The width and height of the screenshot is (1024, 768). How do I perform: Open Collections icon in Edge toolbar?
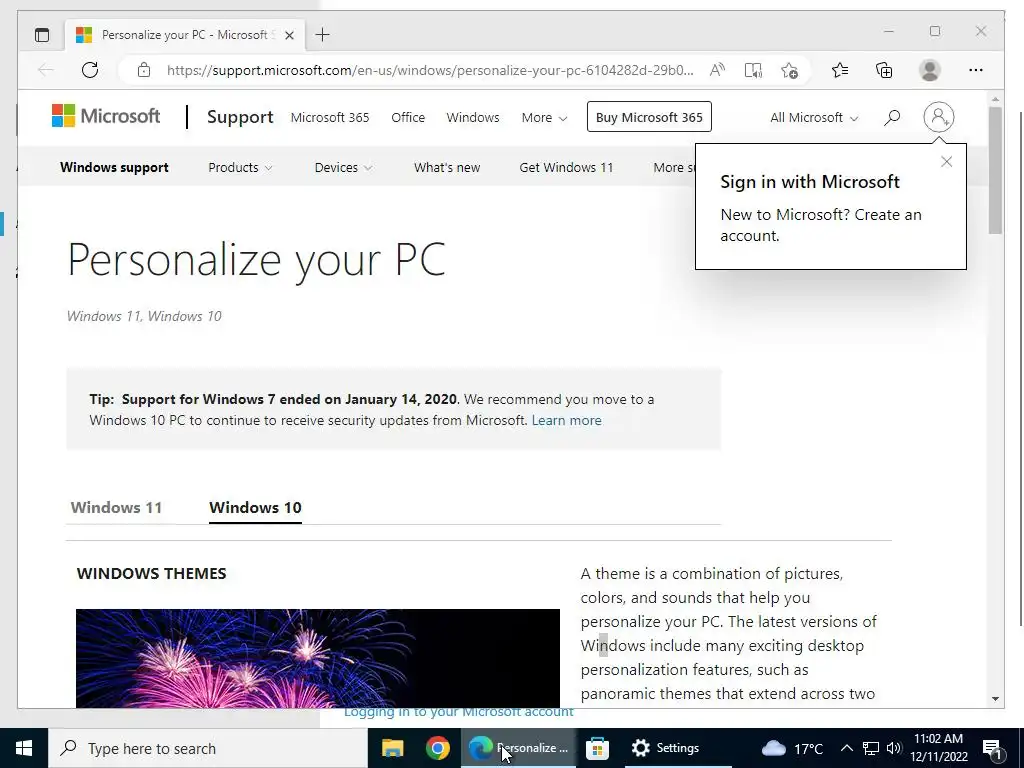pyautogui.click(x=884, y=70)
